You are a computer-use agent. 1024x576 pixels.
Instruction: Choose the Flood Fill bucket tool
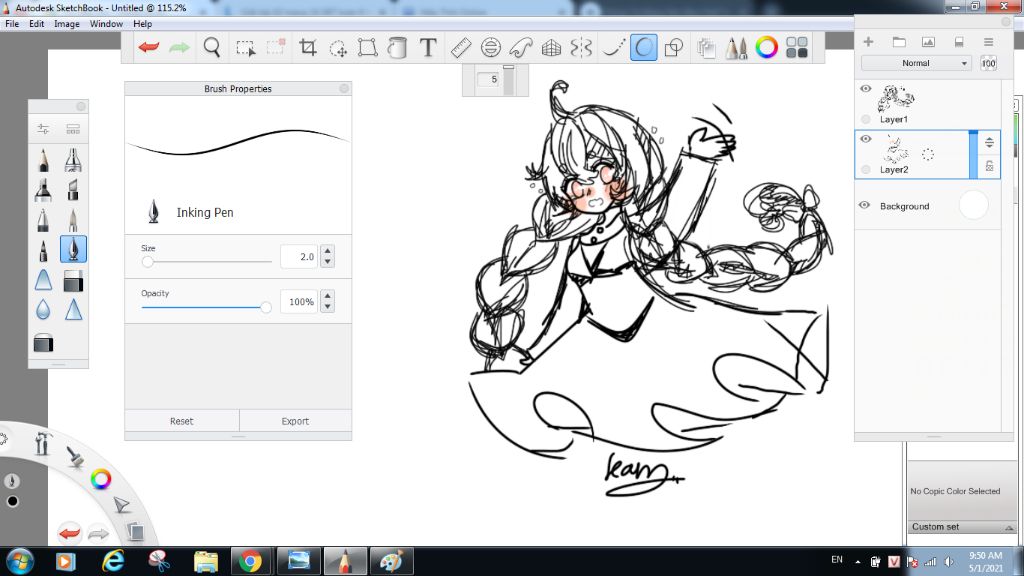tap(397, 48)
